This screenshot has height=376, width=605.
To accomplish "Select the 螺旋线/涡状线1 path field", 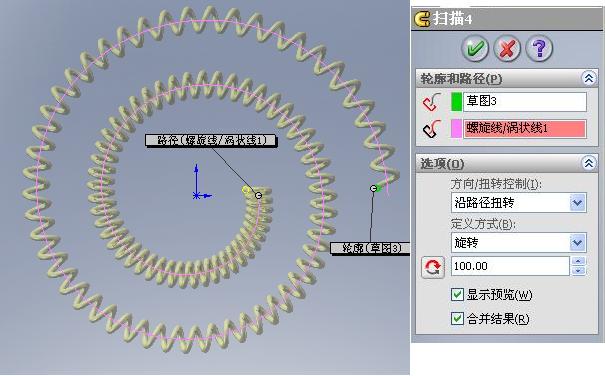I will tap(525, 129).
